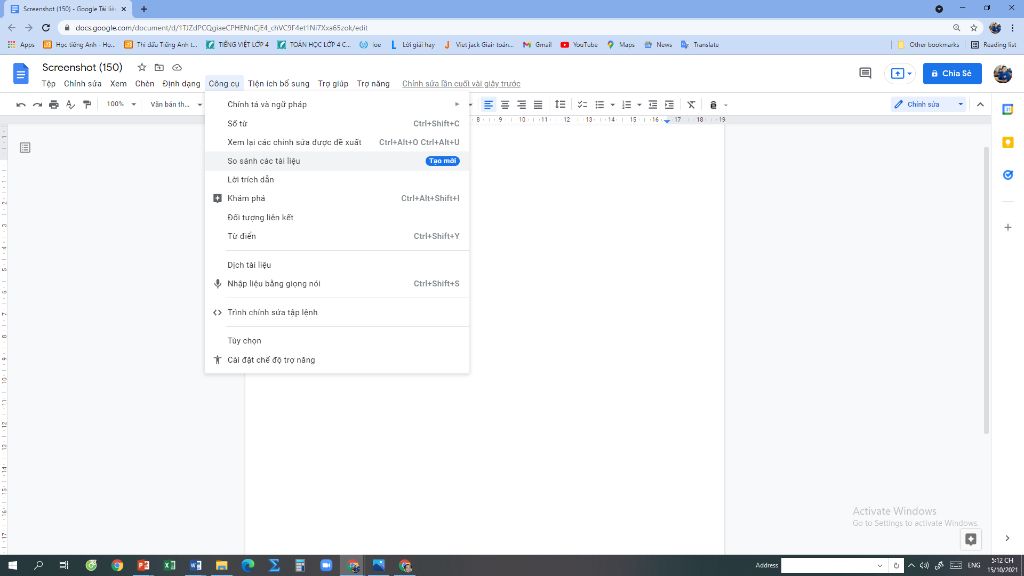Viewport: 1024px width, 576px height.
Task: Start Nhập liệu bằng giọng nói
Action: click(x=337, y=283)
